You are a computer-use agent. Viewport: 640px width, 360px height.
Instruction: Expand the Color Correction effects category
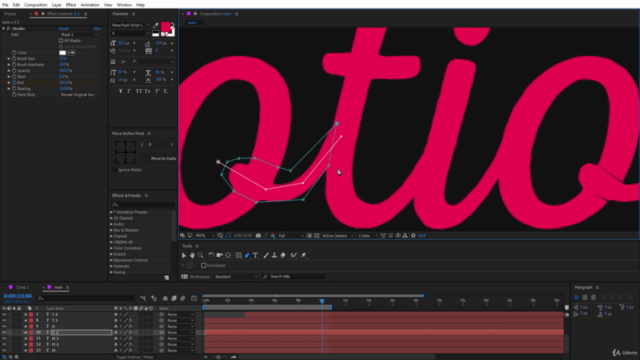click(111, 248)
